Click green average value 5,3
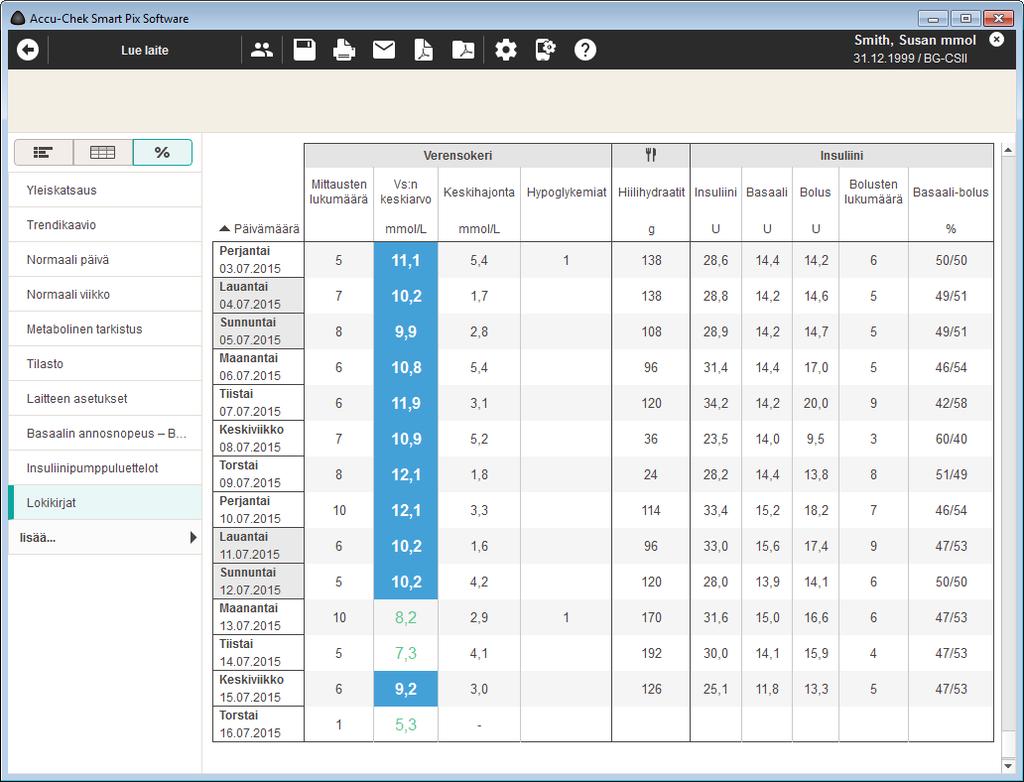This screenshot has width=1024, height=782. 406,725
